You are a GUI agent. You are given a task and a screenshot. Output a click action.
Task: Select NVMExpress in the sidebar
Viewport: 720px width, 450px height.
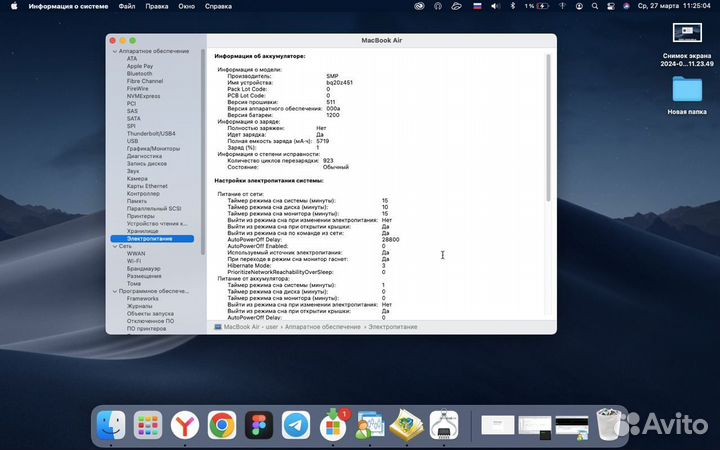[x=143, y=96]
